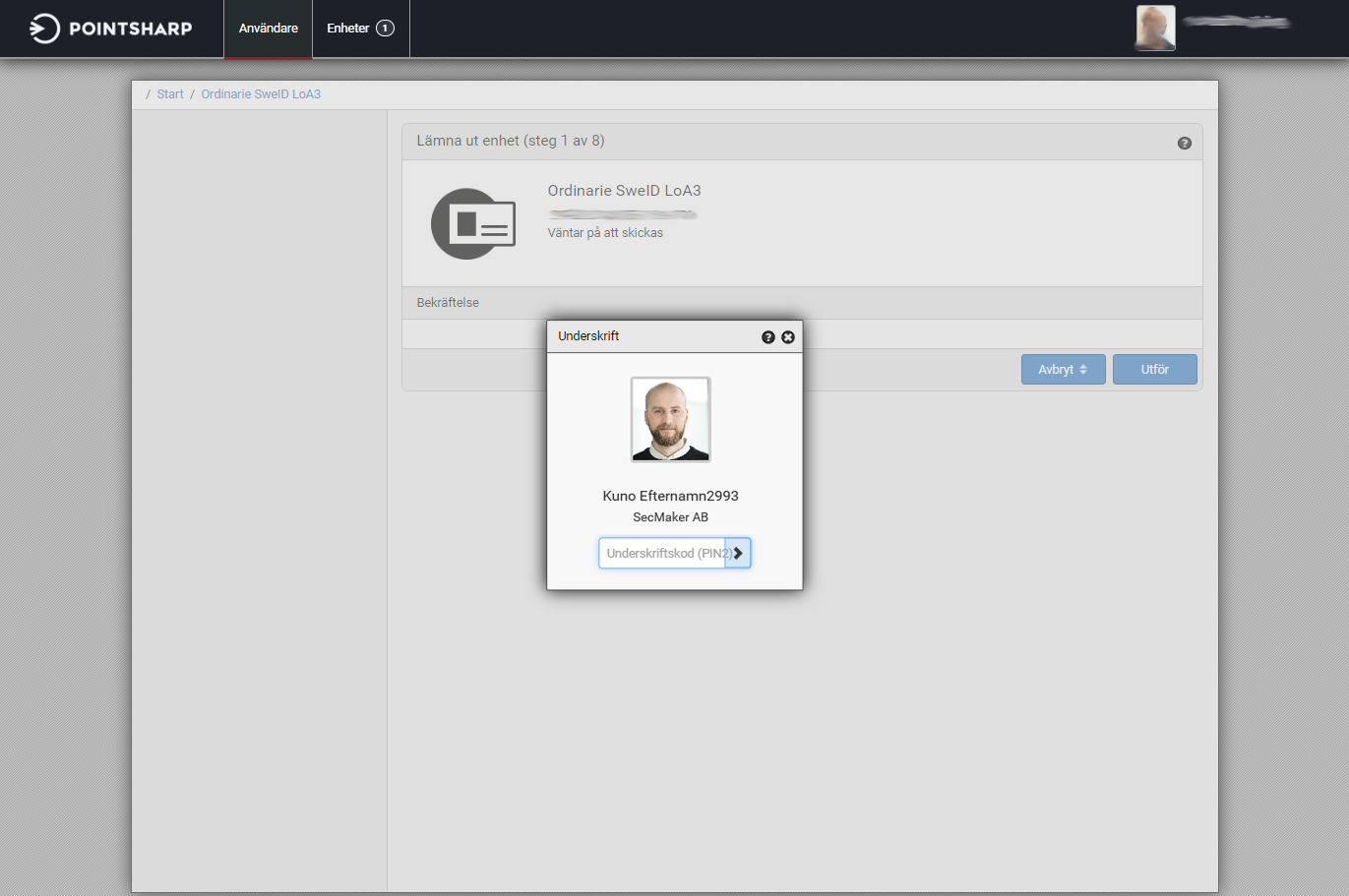Submit PIN2 with the arrow button
The height and width of the screenshot is (896, 1349).
(738, 554)
